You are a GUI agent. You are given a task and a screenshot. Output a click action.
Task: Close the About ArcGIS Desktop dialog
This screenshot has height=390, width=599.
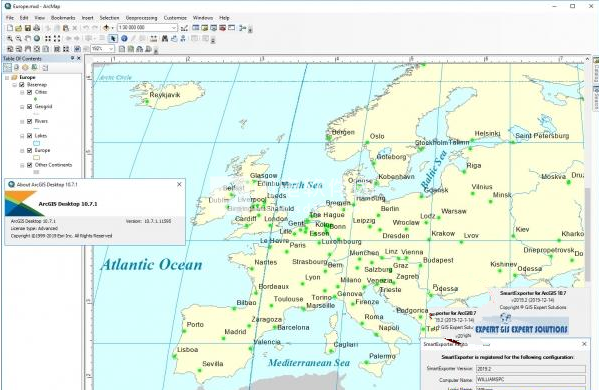click(x=179, y=184)
